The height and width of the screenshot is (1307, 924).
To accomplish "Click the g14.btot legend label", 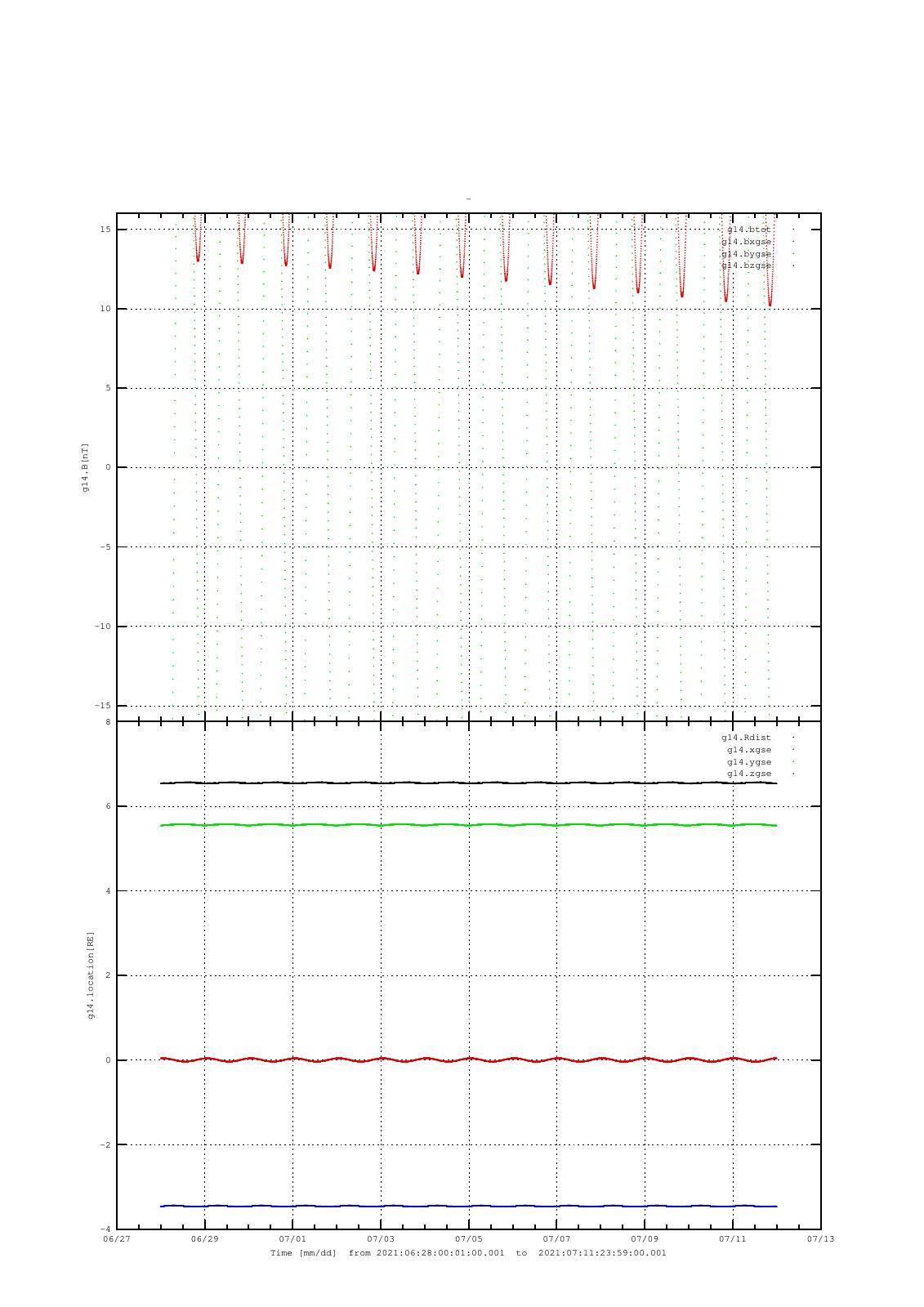I will pos(749,230).
